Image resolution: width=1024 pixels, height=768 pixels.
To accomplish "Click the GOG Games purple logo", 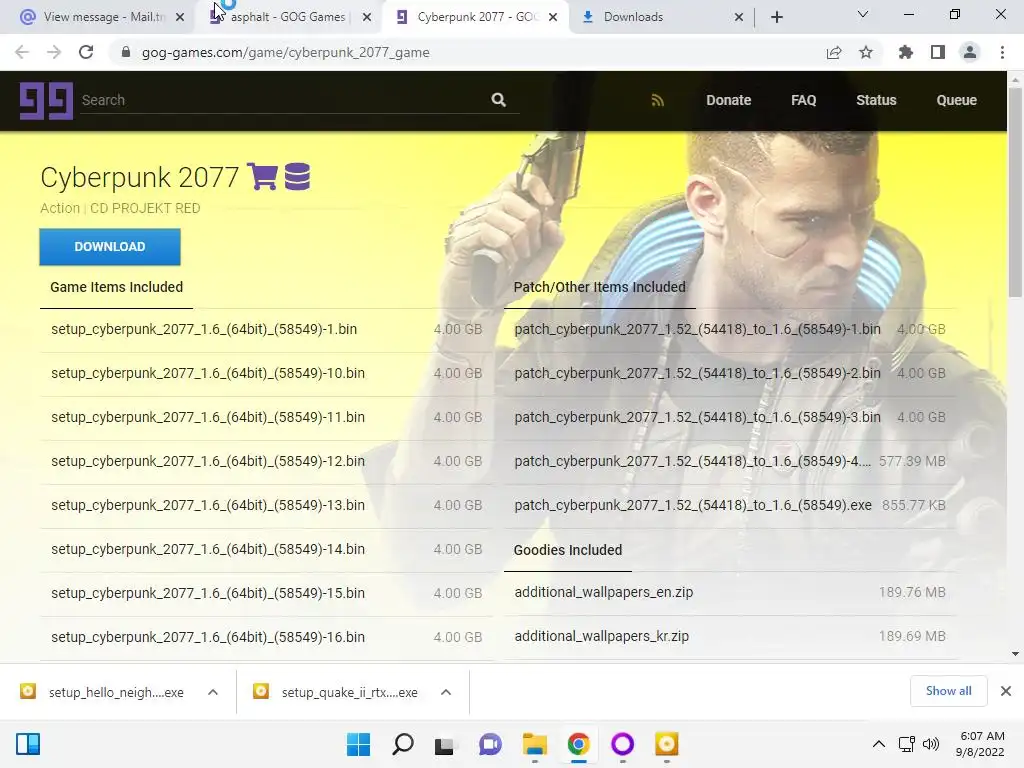I will (46, 100).
